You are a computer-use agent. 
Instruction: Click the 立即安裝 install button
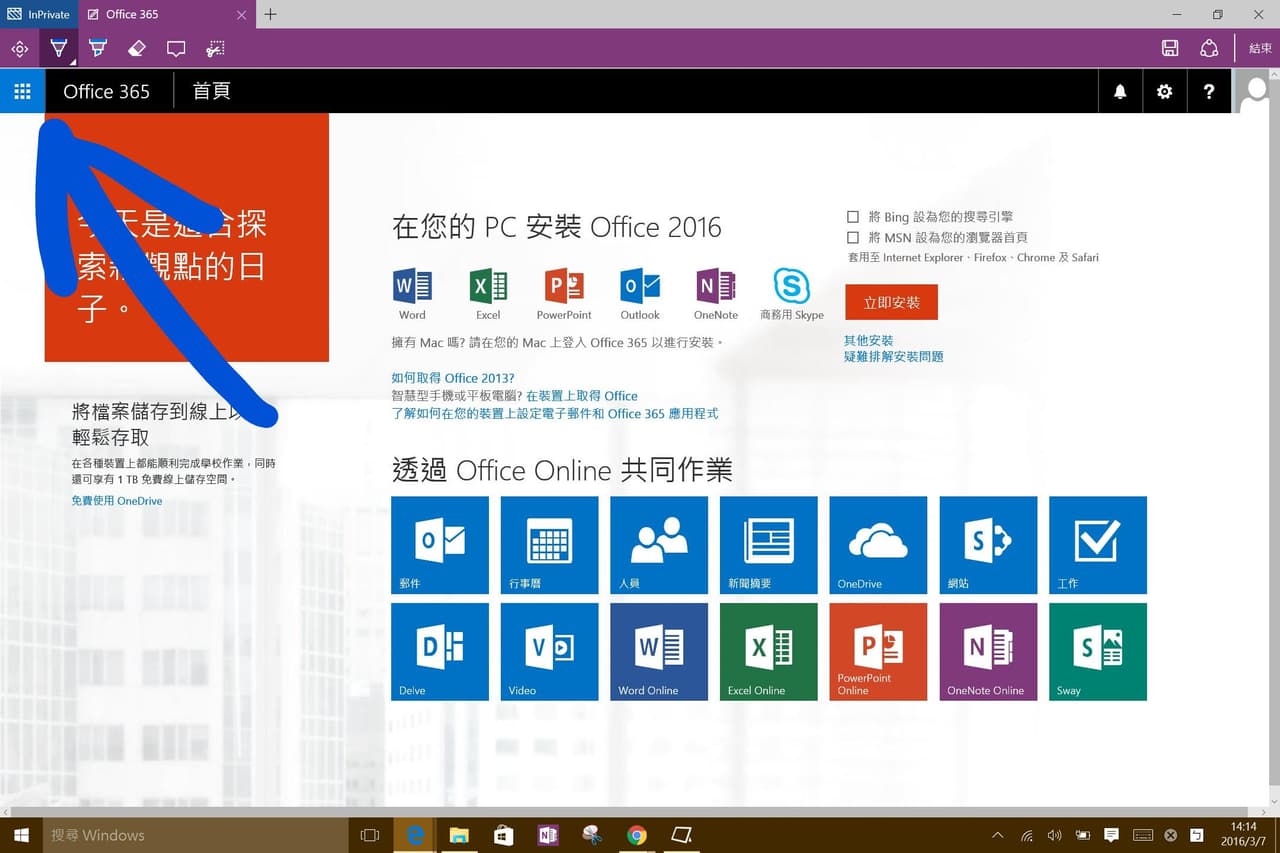click(891, 302)
